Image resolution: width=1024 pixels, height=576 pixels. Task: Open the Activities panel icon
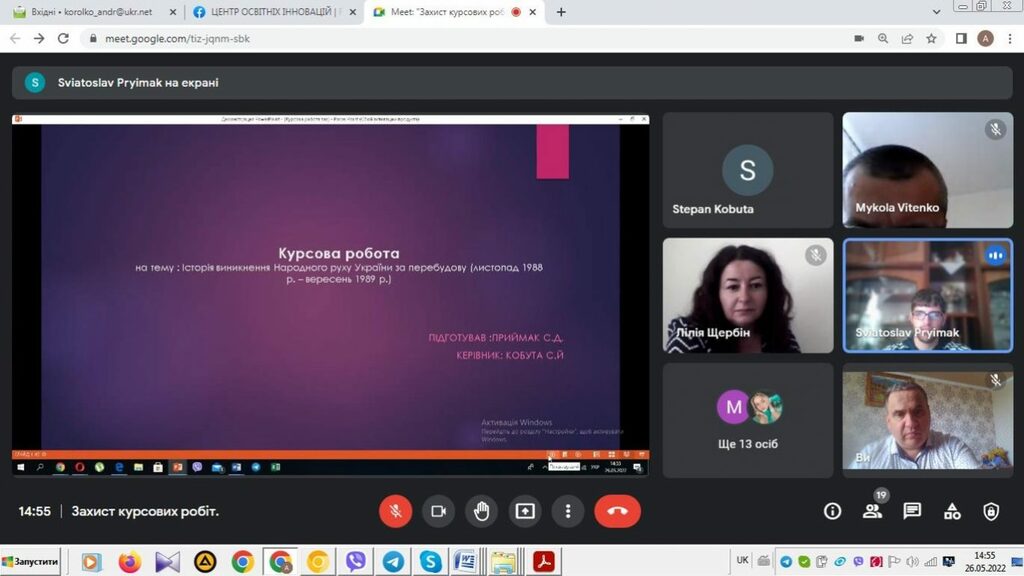point(952,511)
